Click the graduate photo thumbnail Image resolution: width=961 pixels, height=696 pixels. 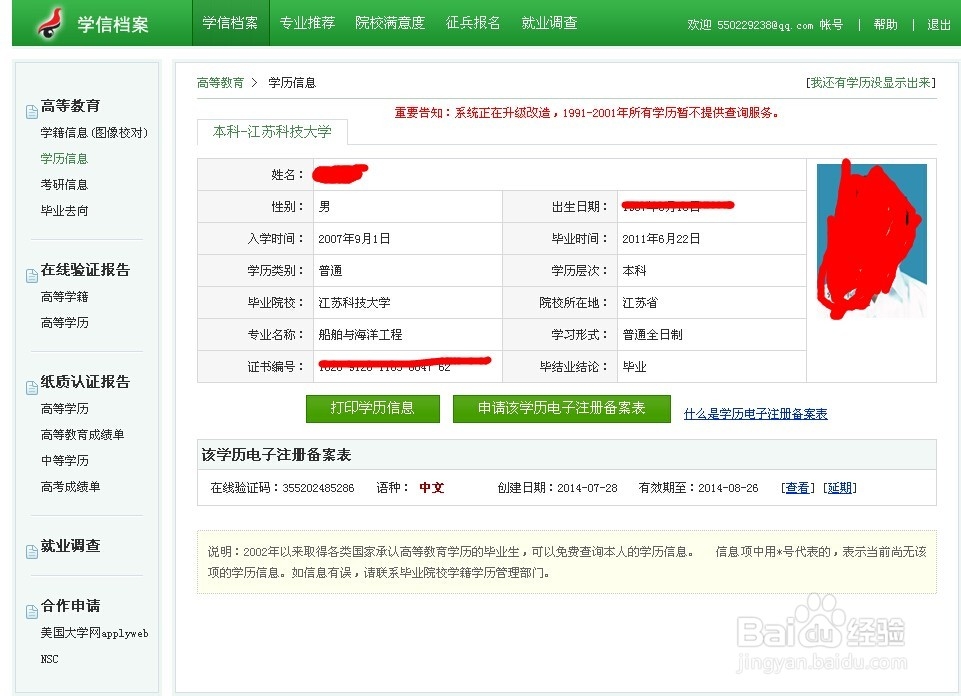pyautogui.click(x=872, y=240)
